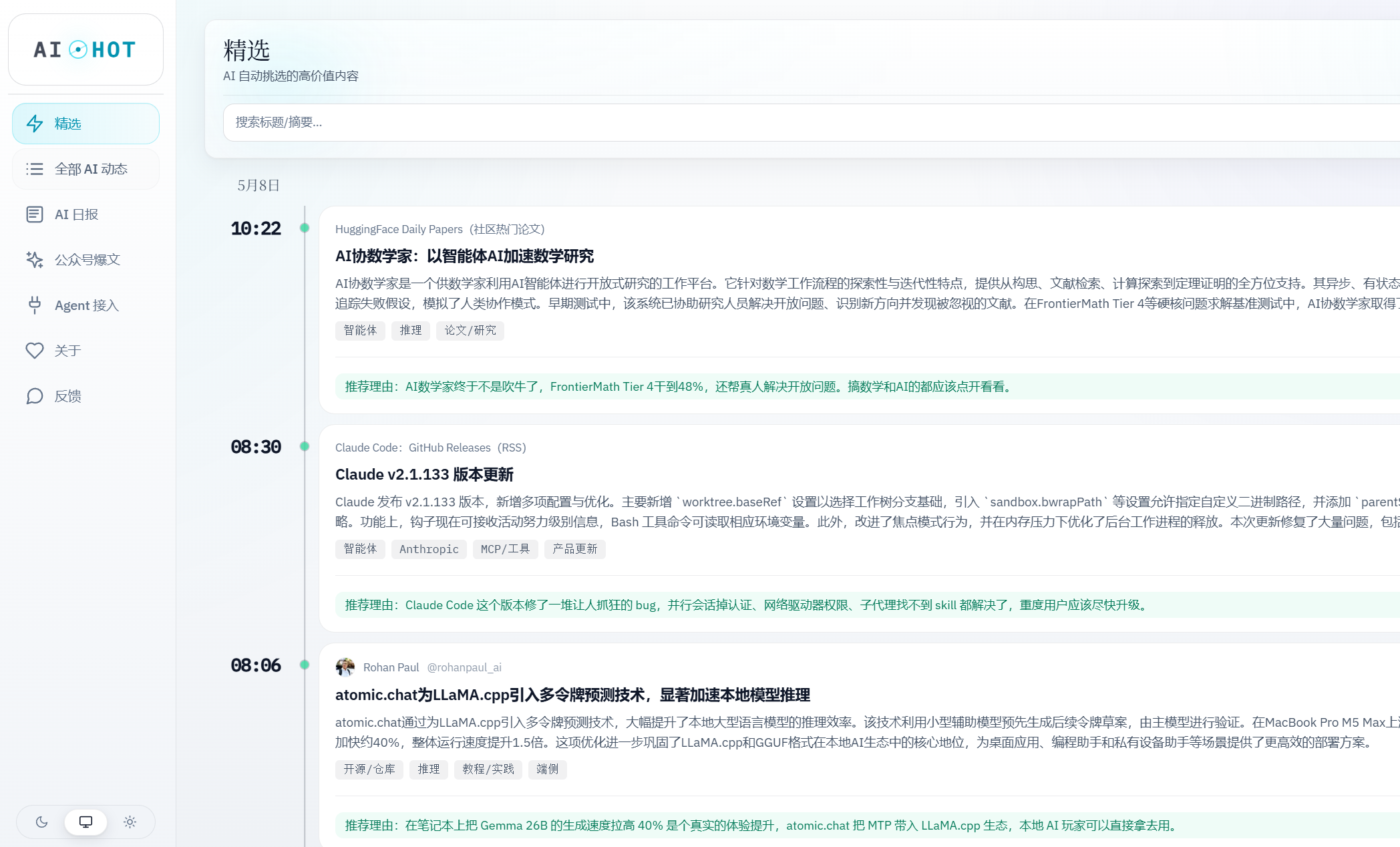
Task: Click the Rohan Paul author name
Action: [x=391, y=667]
